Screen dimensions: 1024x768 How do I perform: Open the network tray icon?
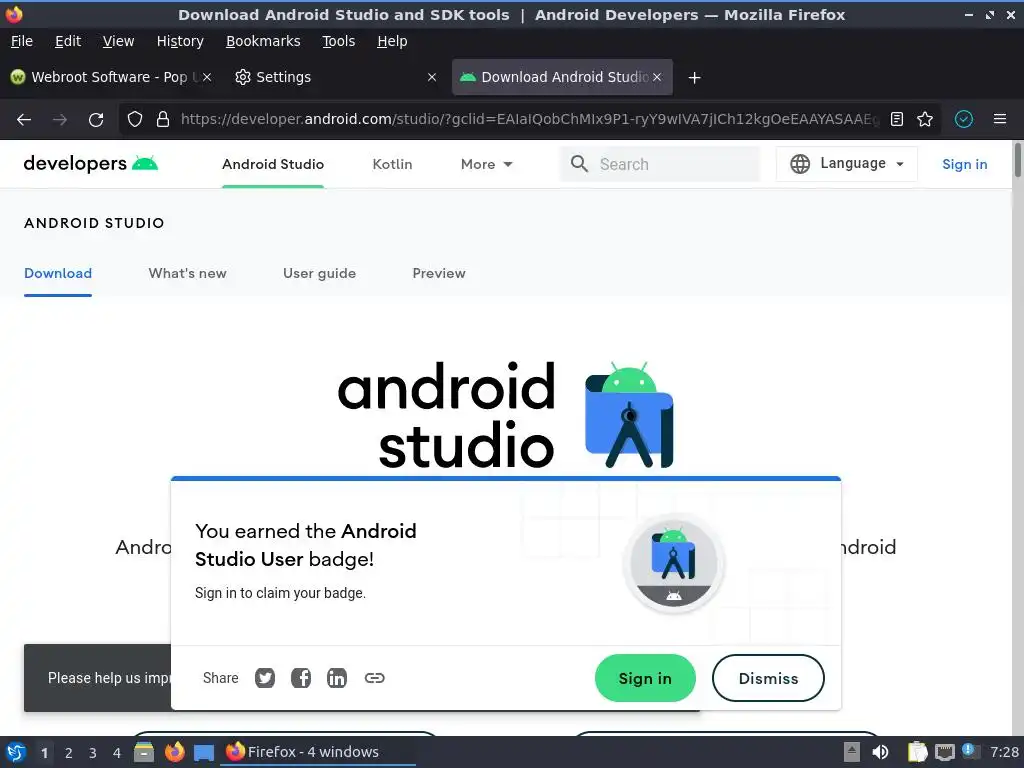944,752
